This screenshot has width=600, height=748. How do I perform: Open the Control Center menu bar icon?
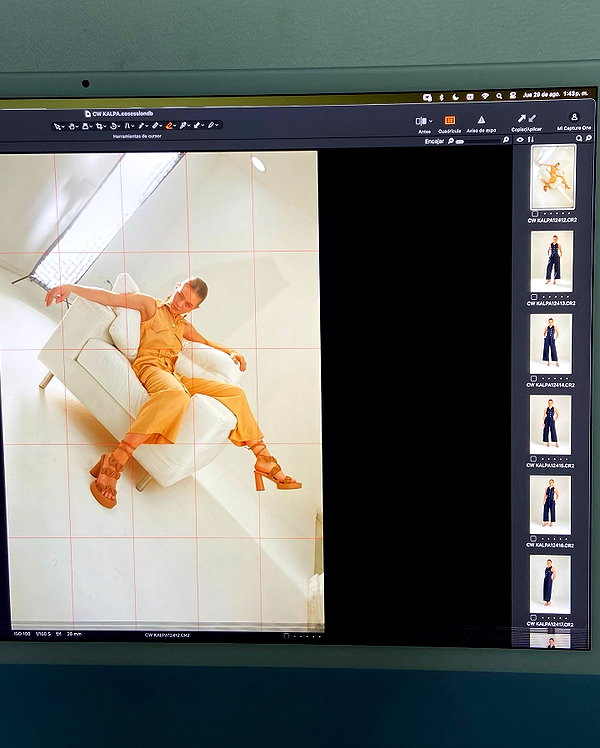513,95
